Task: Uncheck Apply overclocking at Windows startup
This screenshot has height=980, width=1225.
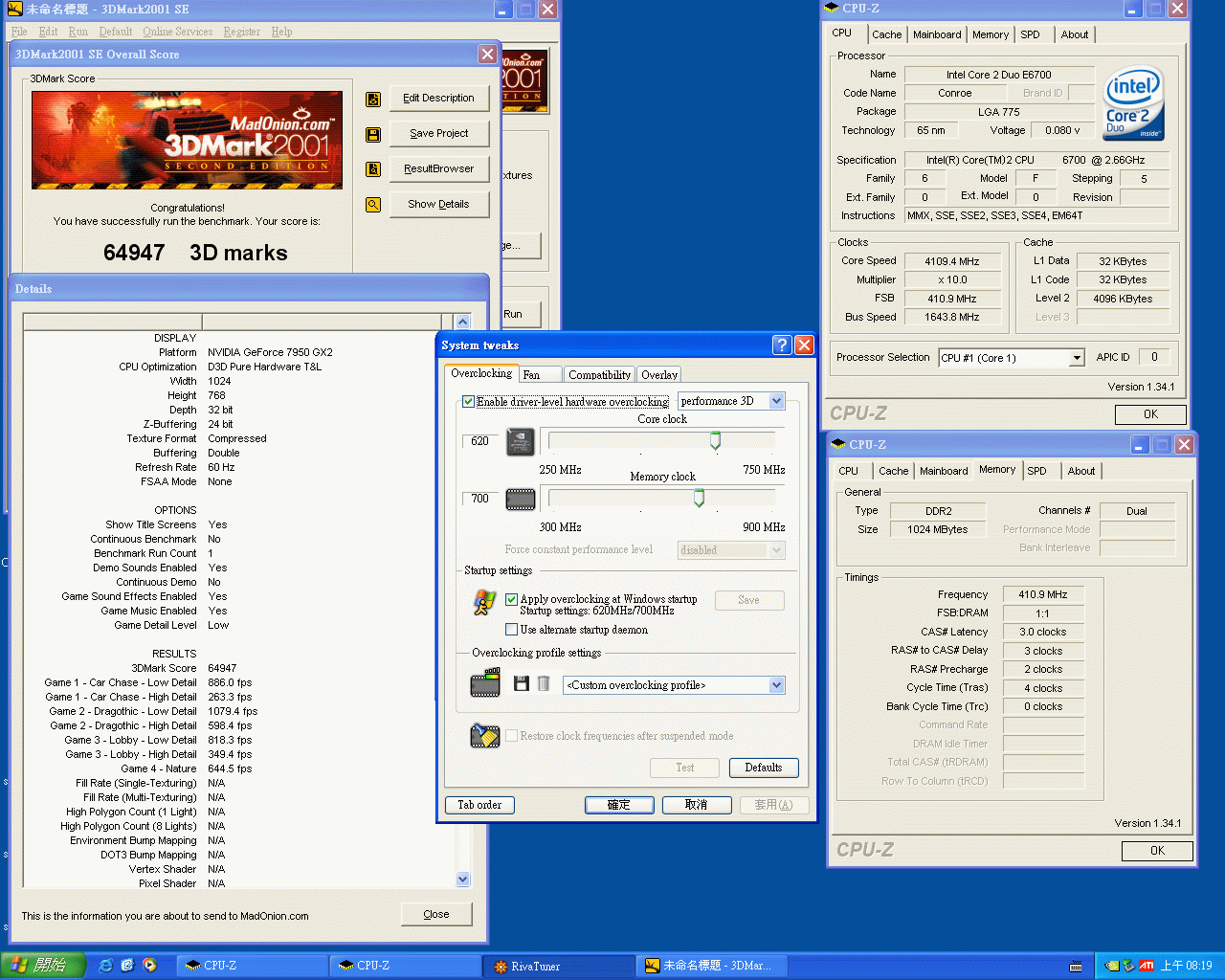Action: pos(511,600)
